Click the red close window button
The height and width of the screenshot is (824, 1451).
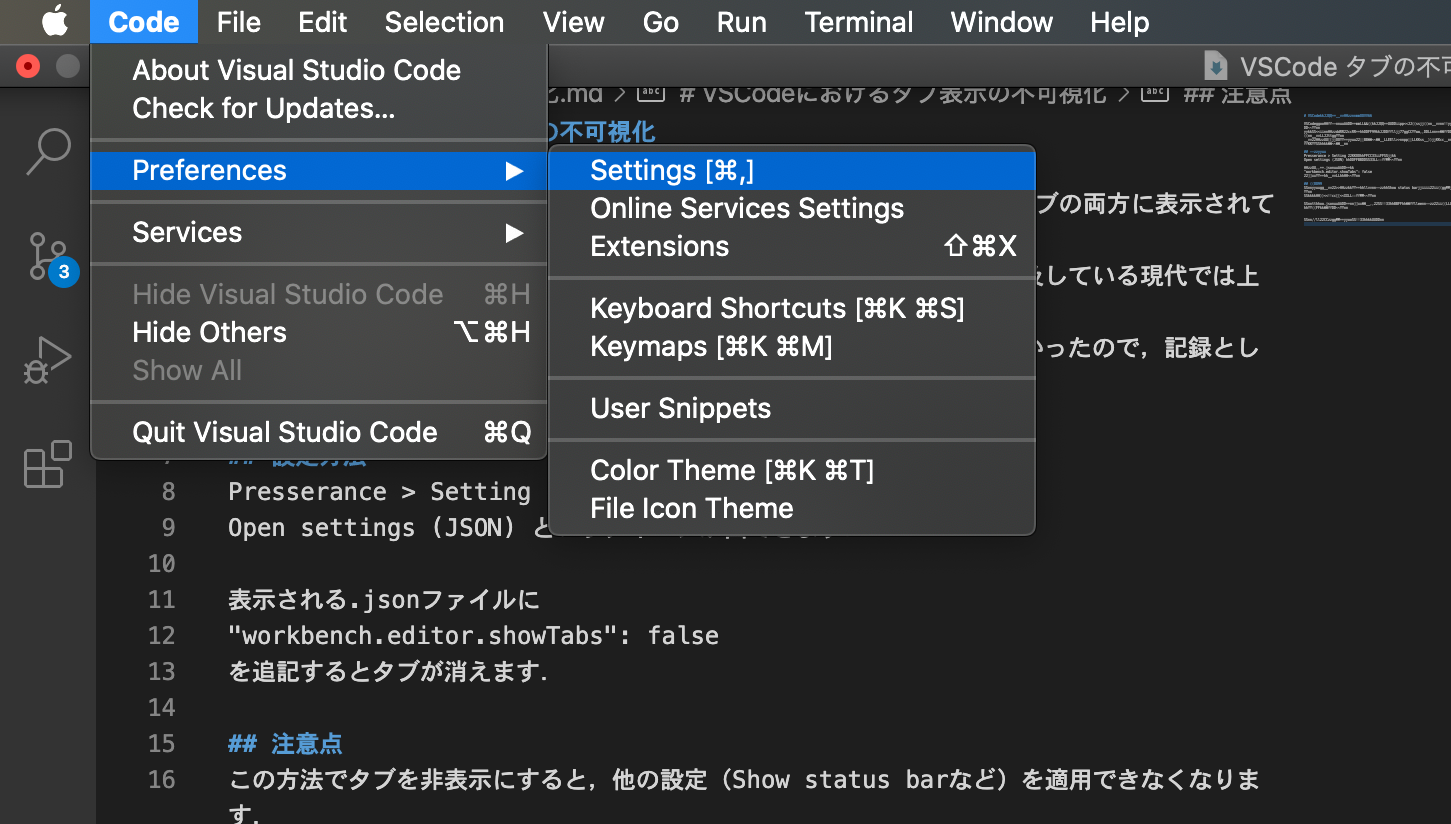pos(28,67)
